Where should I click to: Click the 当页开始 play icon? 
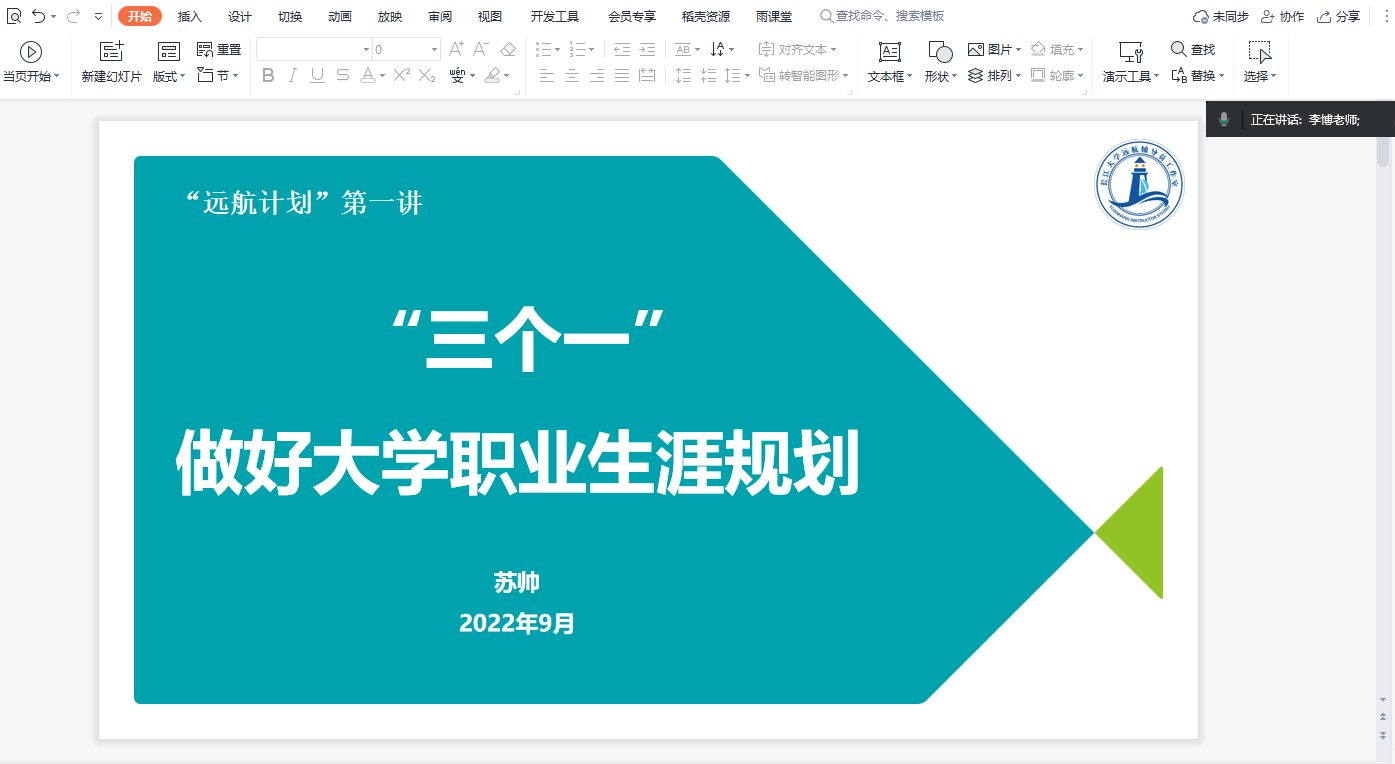pos(31,52)
